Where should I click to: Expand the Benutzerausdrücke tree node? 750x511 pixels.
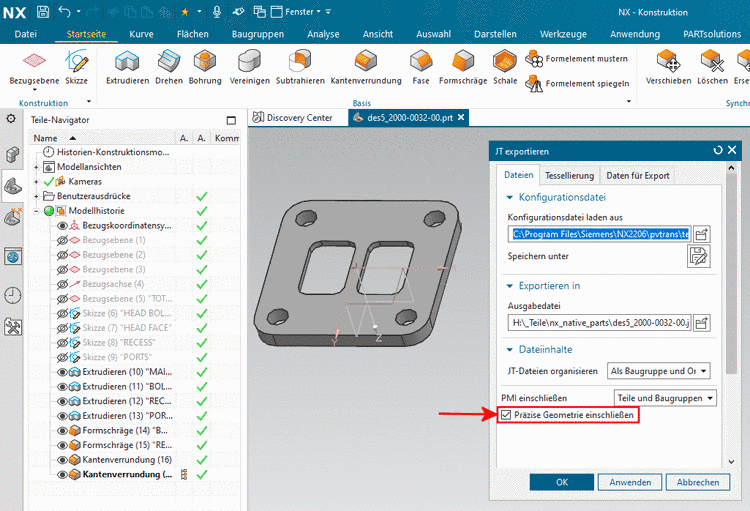tap(36, 196)
